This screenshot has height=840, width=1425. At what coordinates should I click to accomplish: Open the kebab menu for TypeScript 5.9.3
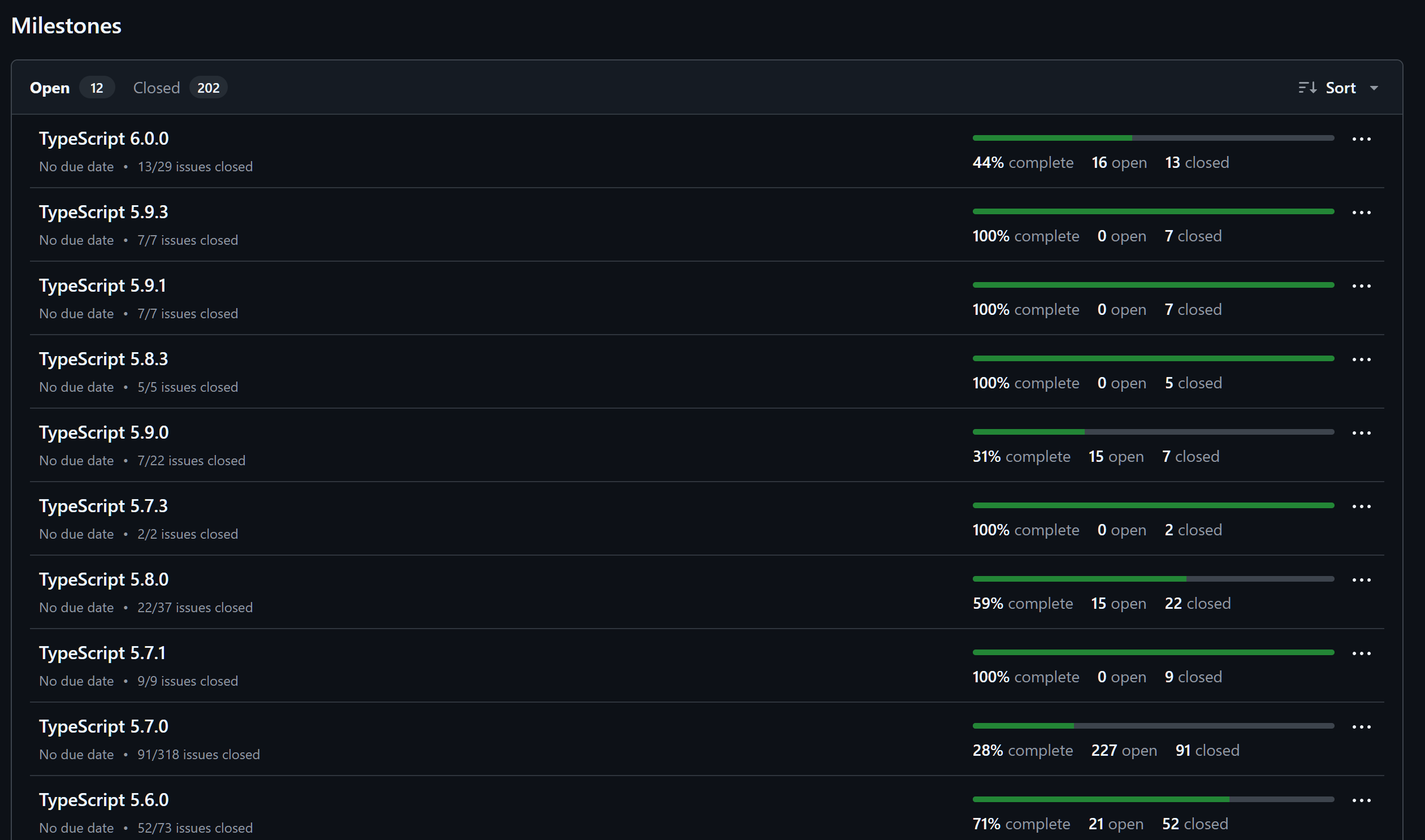point(1362,212)
